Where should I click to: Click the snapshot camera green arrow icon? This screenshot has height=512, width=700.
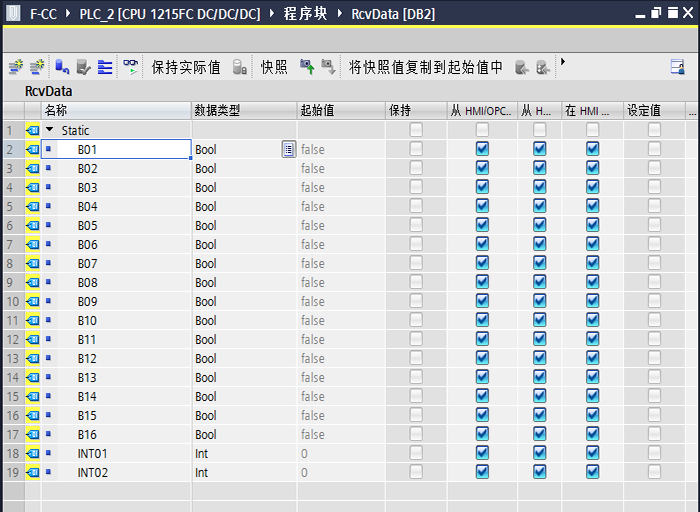[307, 67]
